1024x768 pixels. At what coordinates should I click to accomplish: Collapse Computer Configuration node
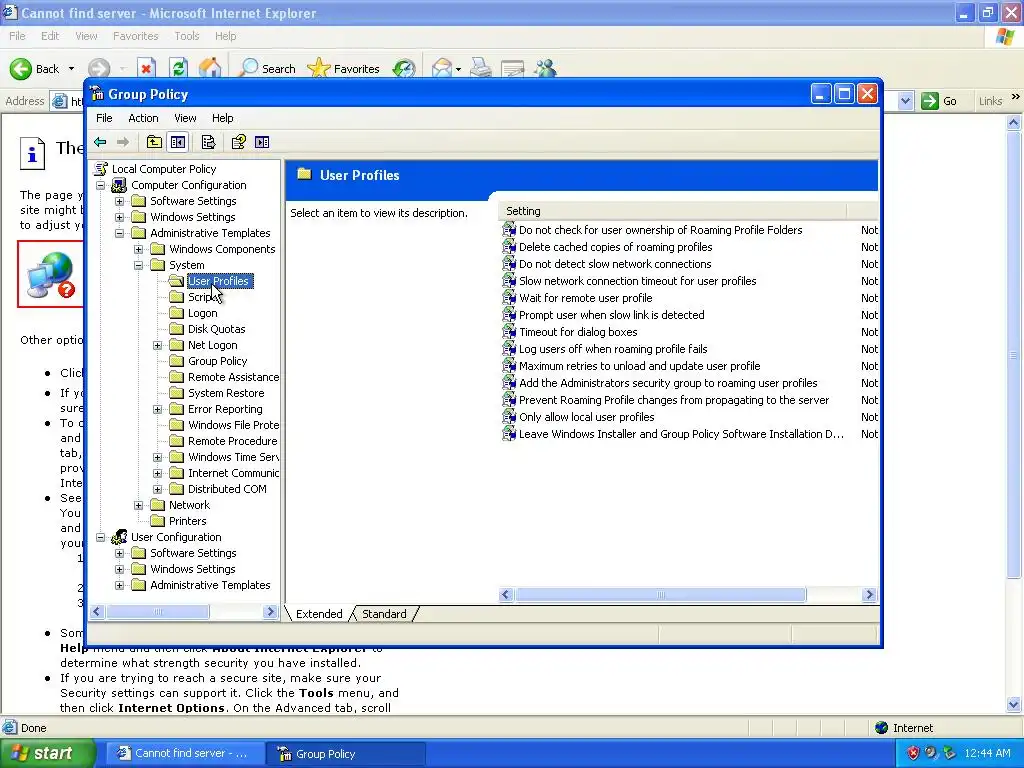pos(101,185)
